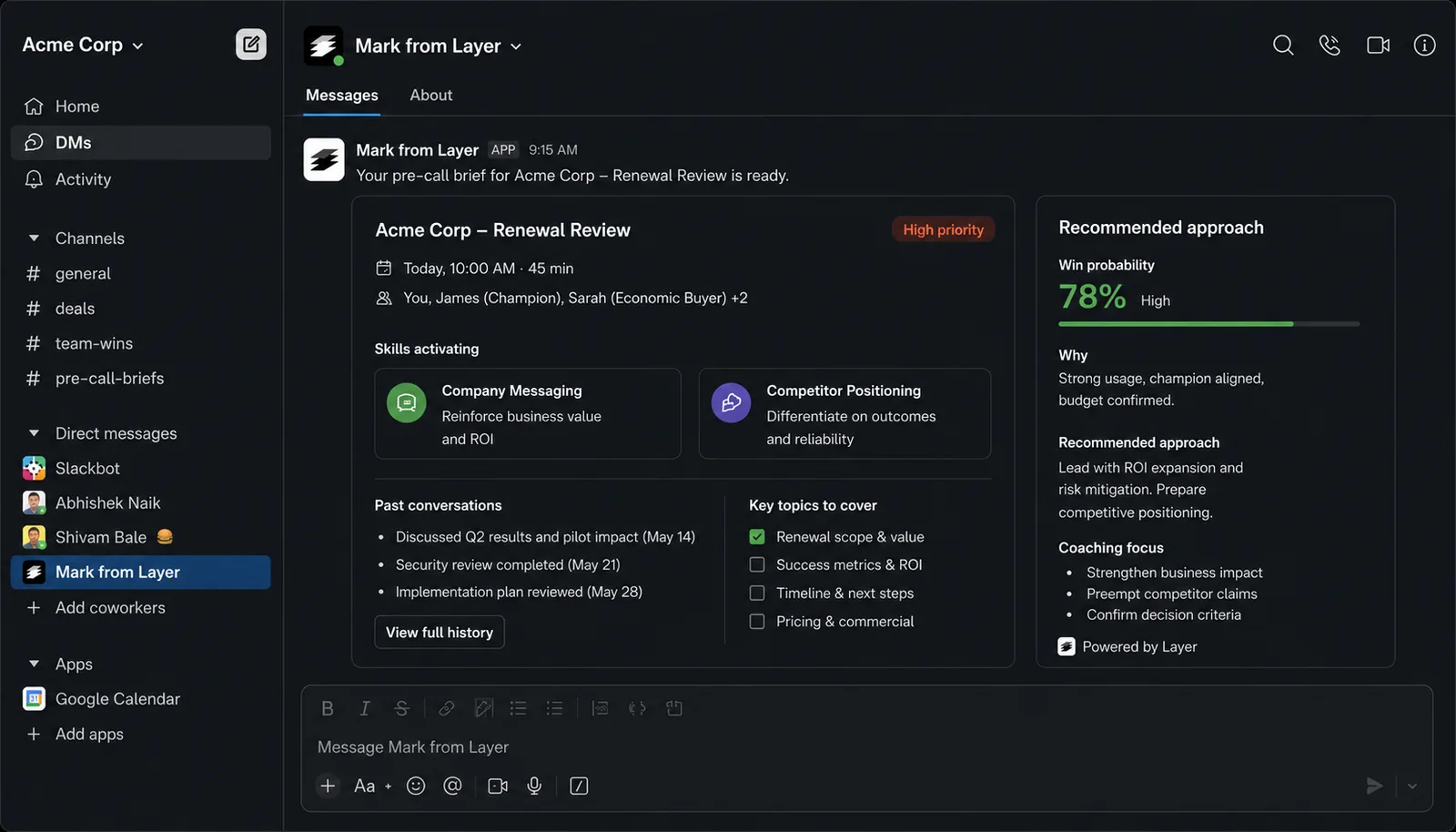Go to Home in sidebar
1456x832 pixels.
[141, 107]
